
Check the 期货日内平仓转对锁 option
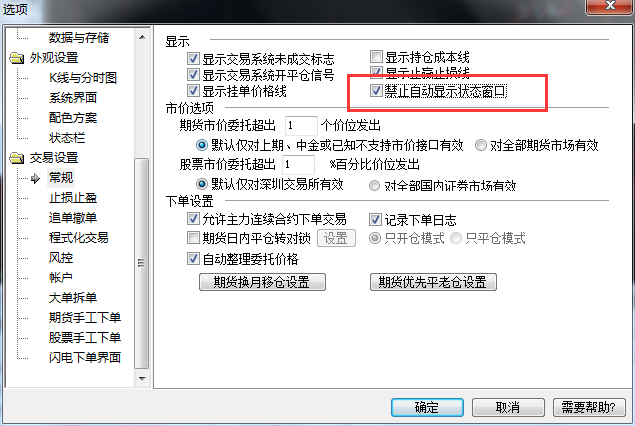tap(193, 237)
